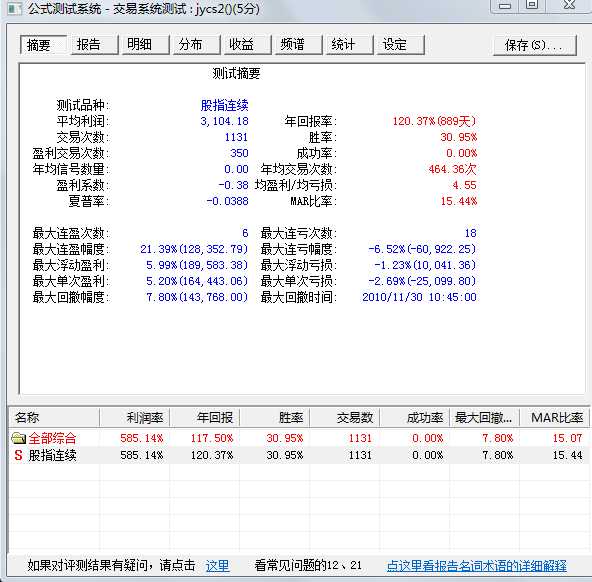Click the 这里 help link
592x582 pixels.
point(217,565)
